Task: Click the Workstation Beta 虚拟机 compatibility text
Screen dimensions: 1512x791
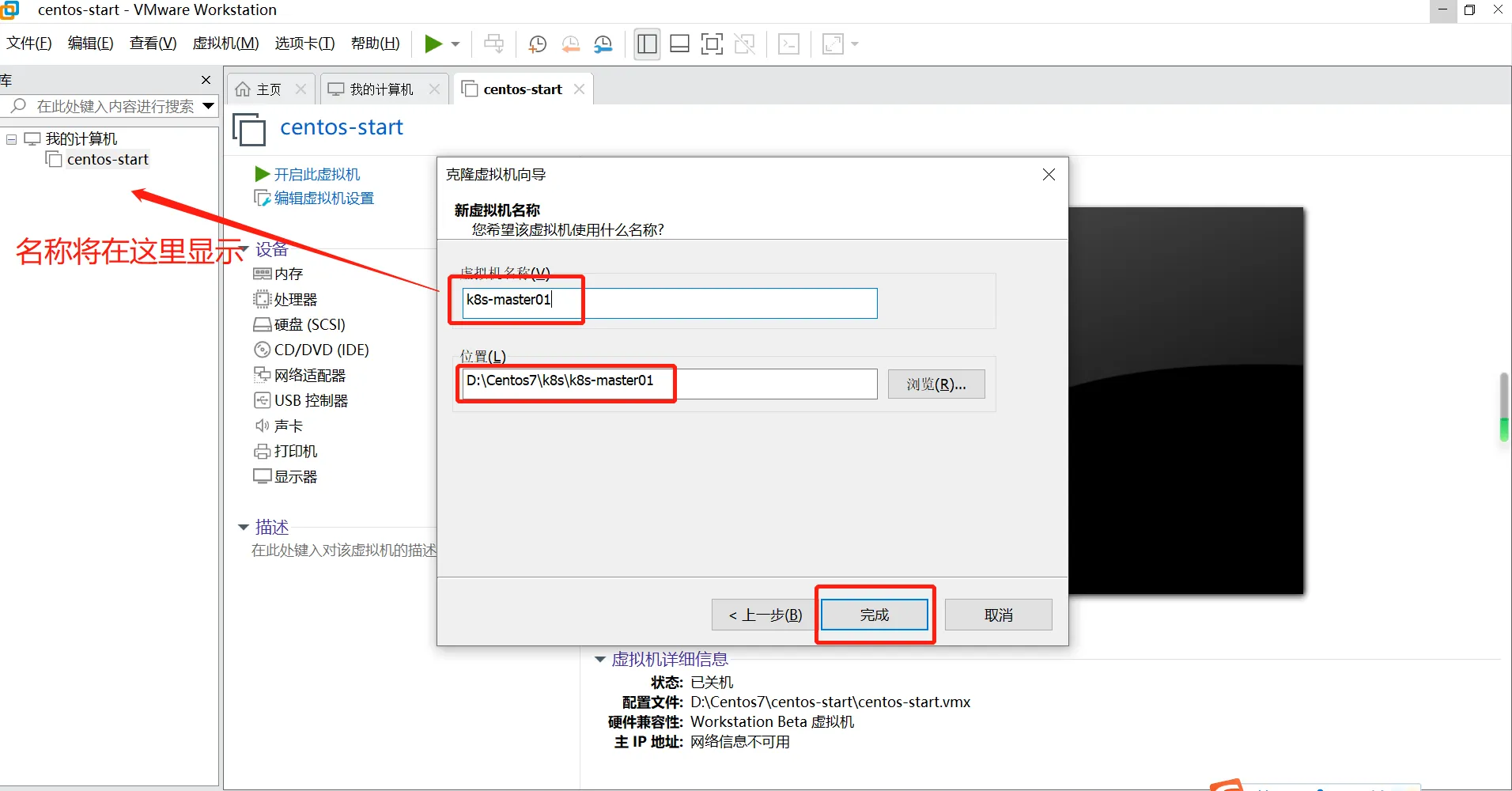Action: coord(772,721)
